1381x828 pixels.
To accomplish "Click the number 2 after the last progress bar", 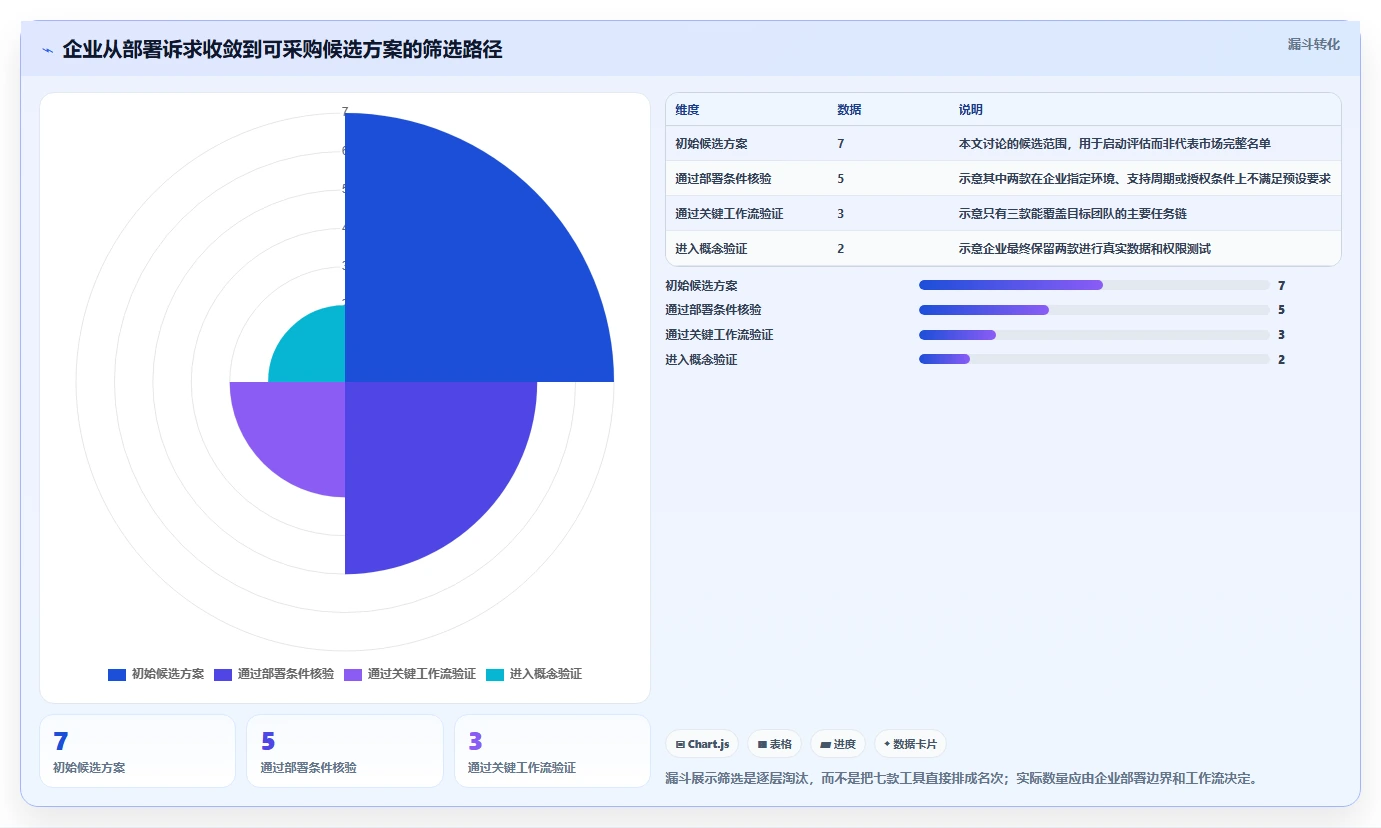I will tap(1281, 360).
